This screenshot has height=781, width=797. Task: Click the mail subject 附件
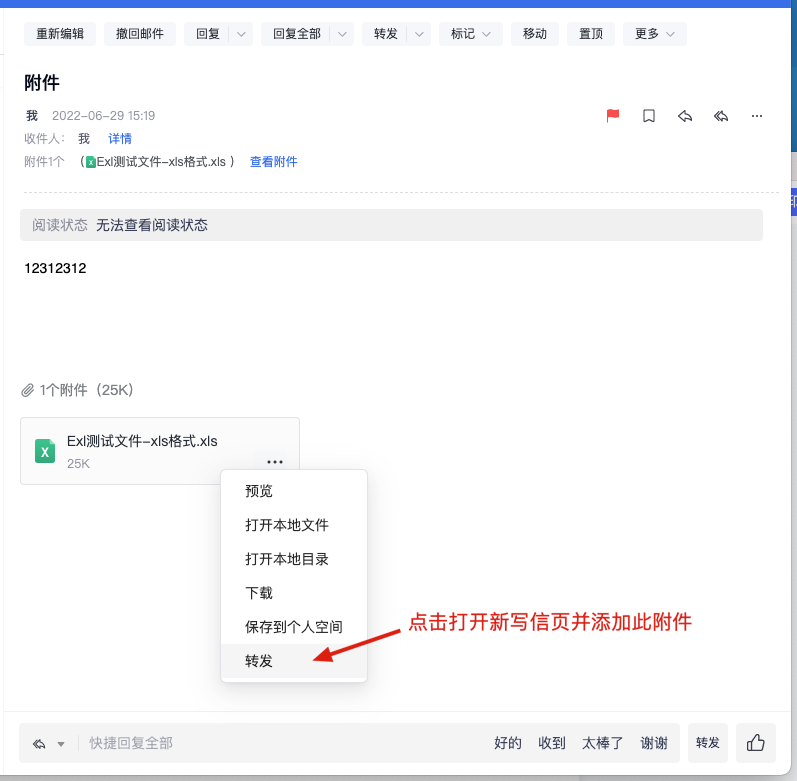tap(42, 82)
